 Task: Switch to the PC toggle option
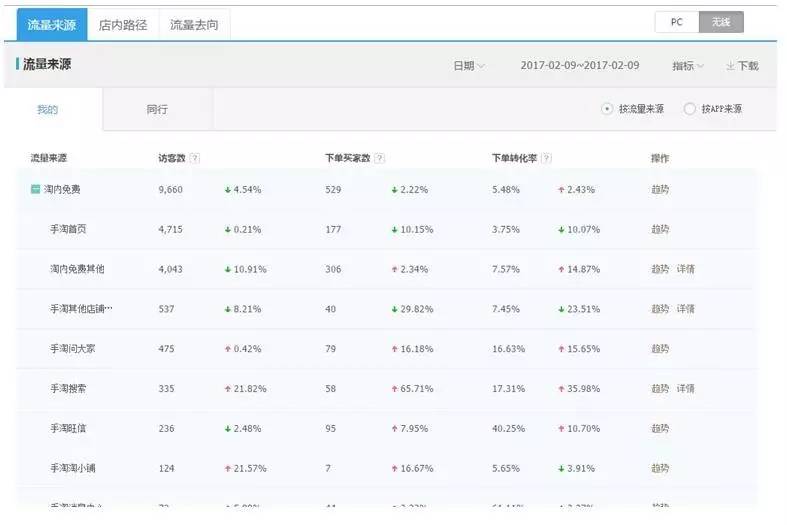click(676, 22)
